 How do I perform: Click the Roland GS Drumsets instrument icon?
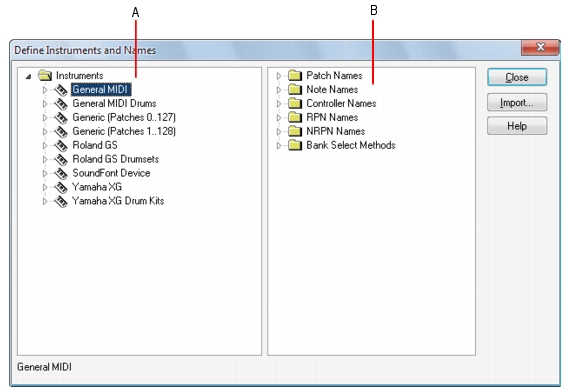(x=61, y=159)
